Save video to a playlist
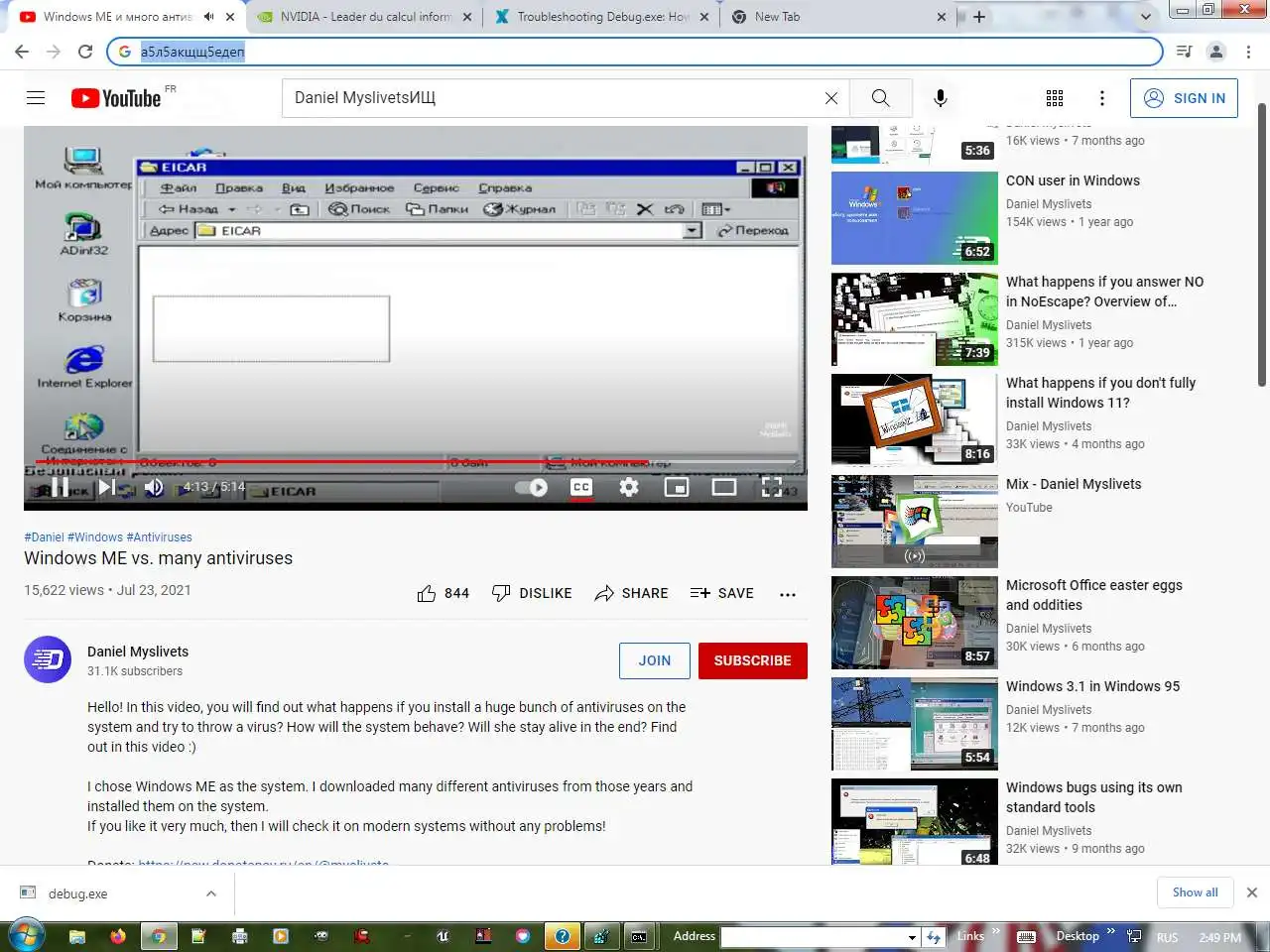Viewport: 1270px width, 952px height. pos(722,593)
